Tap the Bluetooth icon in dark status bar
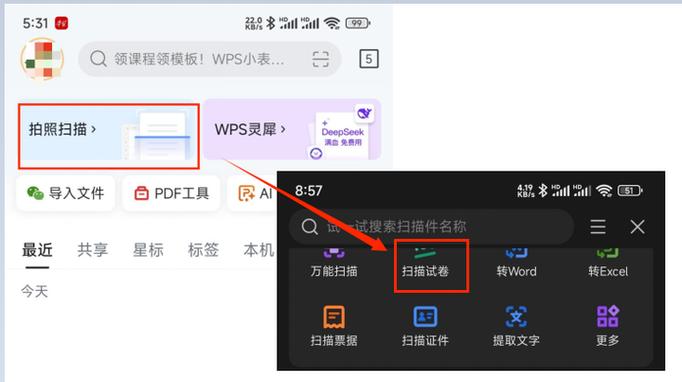Viewport: 682px width, 382px height. (x=543, y=191)
